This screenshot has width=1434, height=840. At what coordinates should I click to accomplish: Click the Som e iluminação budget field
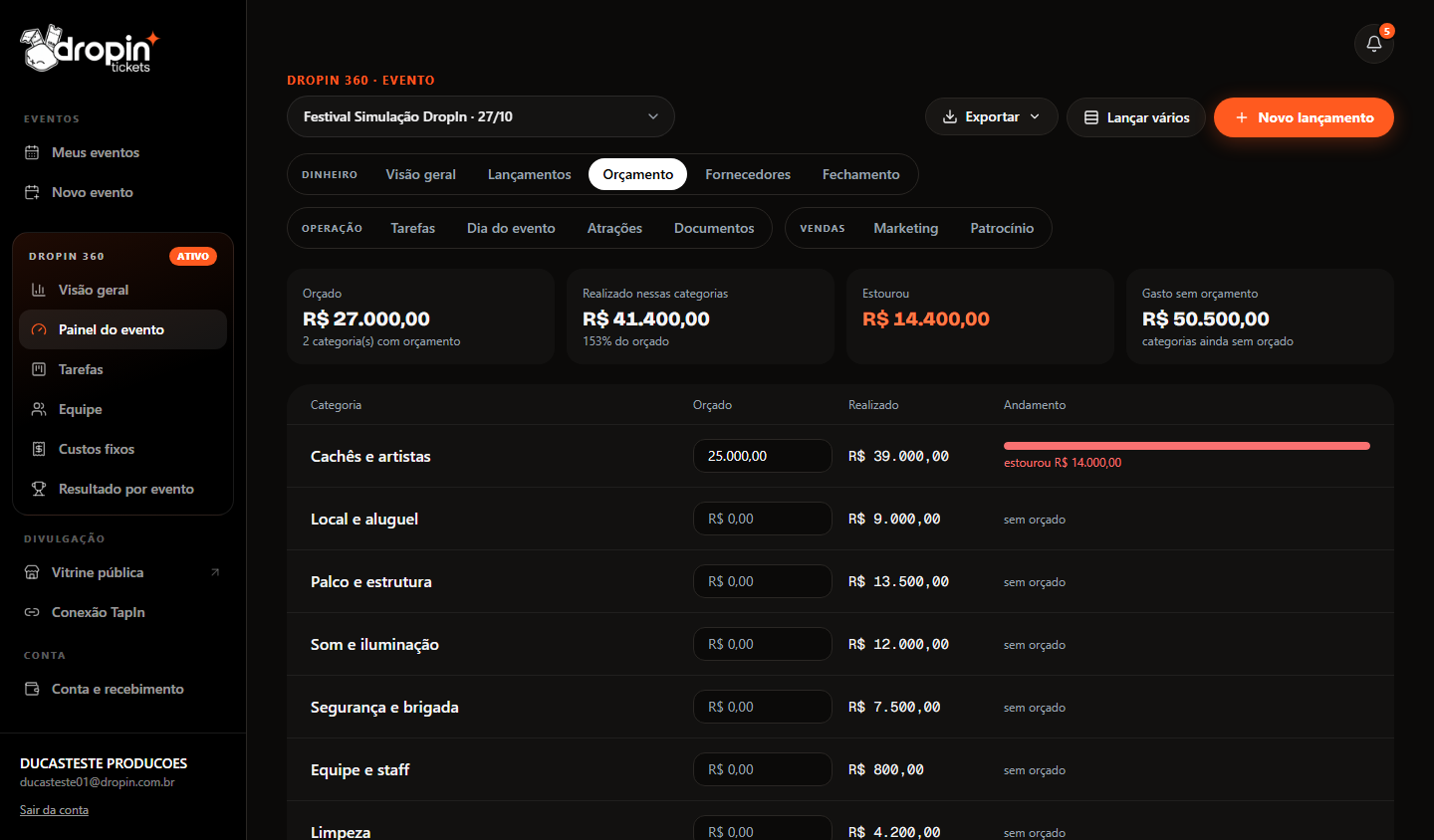[x=763, y=644]
